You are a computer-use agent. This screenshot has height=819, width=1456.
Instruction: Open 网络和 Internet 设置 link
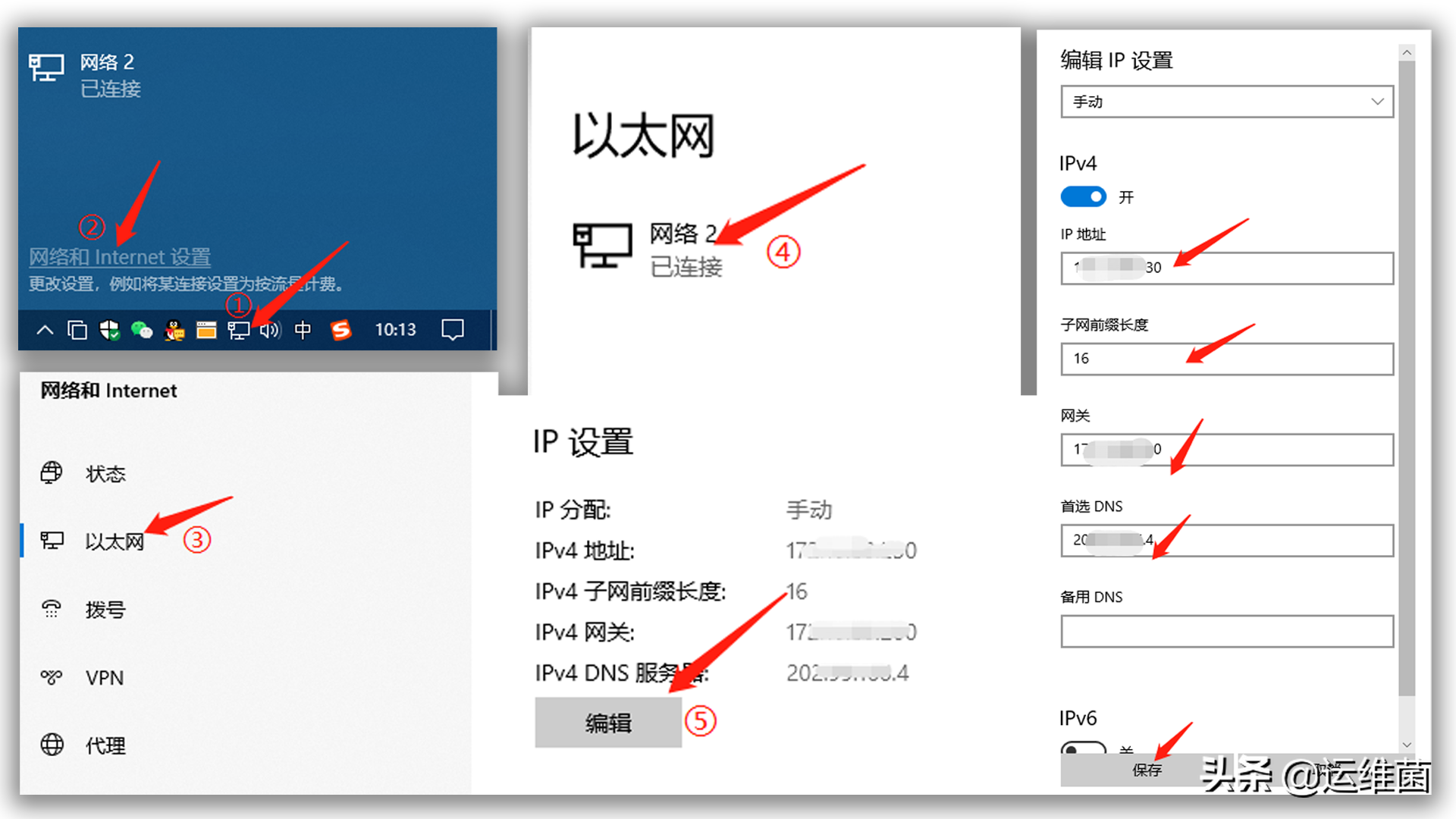(120, 257)
